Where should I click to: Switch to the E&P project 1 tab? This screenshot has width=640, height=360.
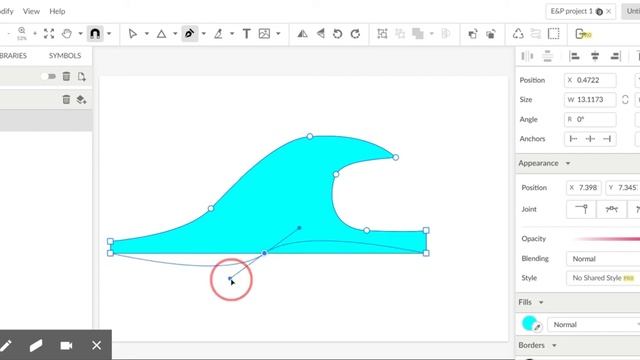pos(571,11)
